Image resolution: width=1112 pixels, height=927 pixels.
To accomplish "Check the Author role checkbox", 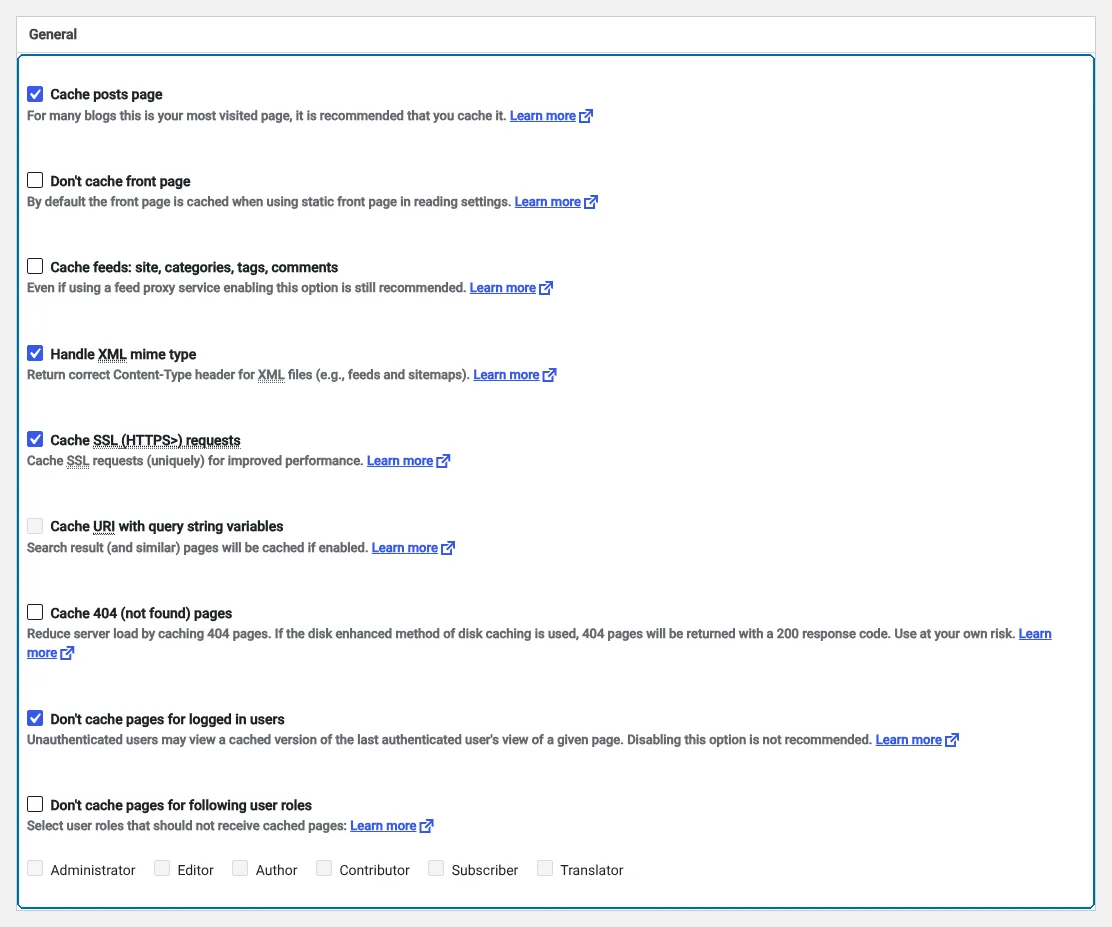I will [x=240, y=869].
